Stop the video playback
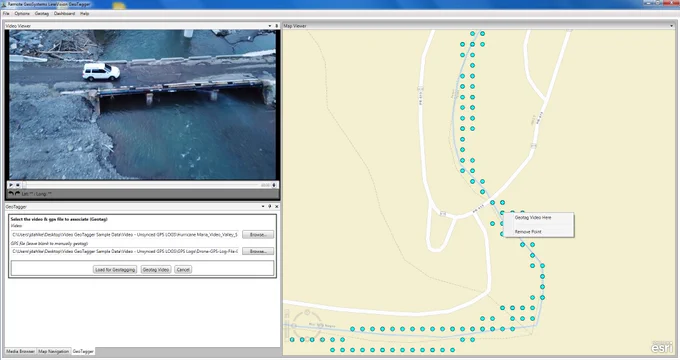The image size is (680, 360). pyautogui.click(x=18, y=185)
